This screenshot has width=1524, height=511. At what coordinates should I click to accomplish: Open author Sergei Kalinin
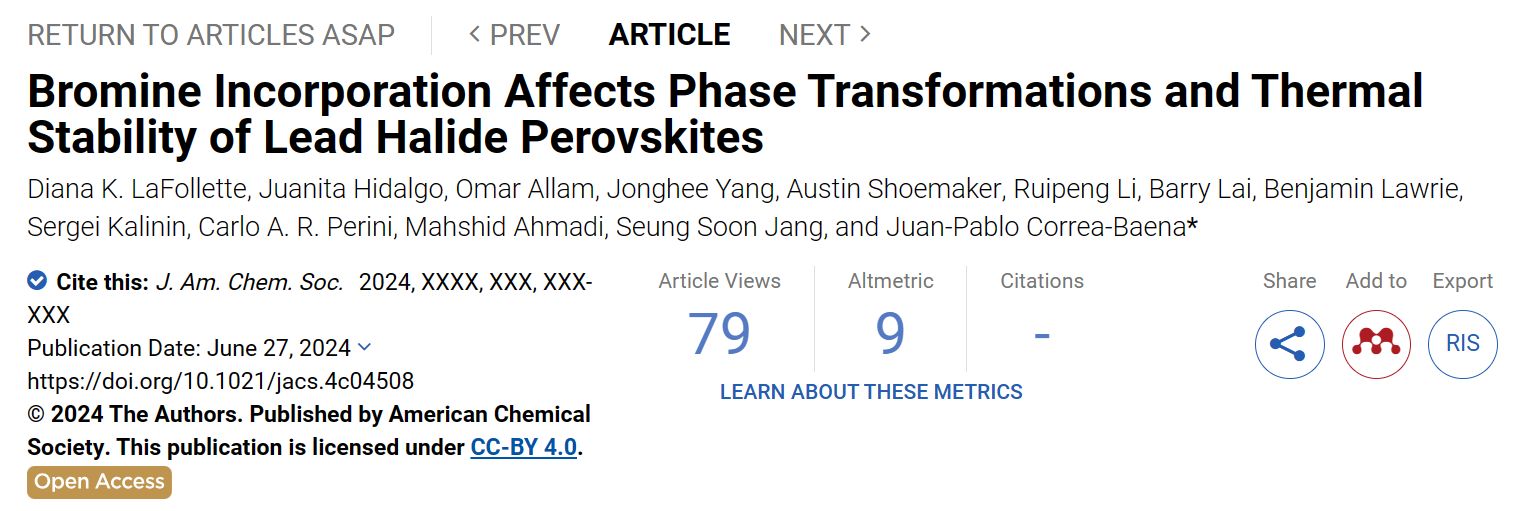tap(106, 228)
